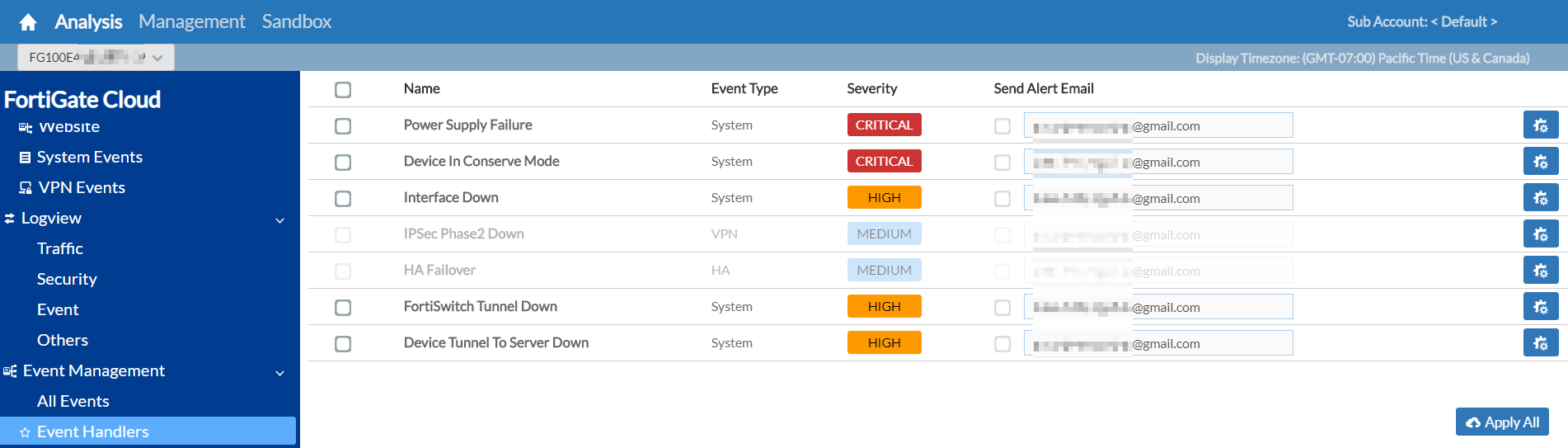1568x448 pixels.
Task: Click the email field for Power Supply Failure
Action: [1158, 125]
